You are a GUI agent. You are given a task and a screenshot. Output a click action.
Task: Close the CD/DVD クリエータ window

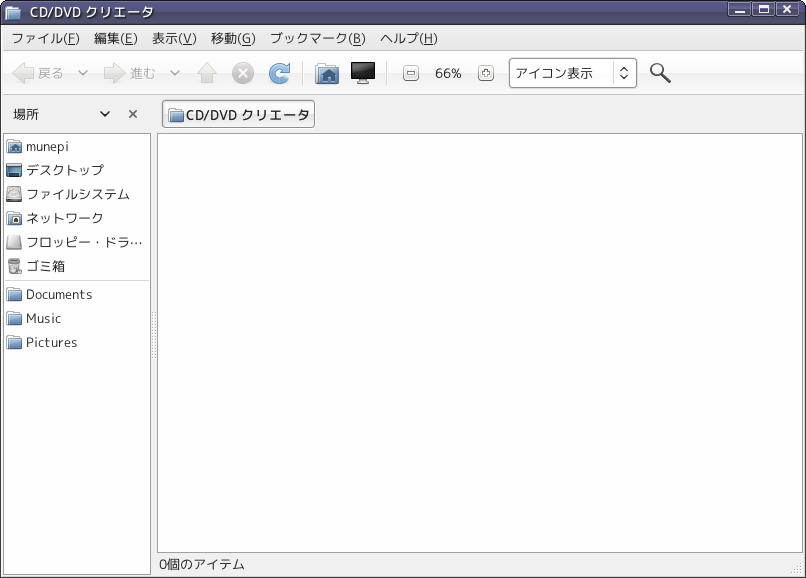787,9
